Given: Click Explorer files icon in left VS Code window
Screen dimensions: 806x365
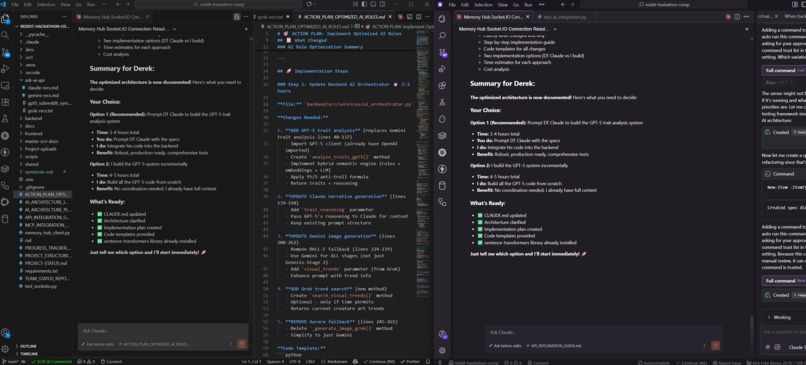Looking at the screenshot, I should coord(5,19).
